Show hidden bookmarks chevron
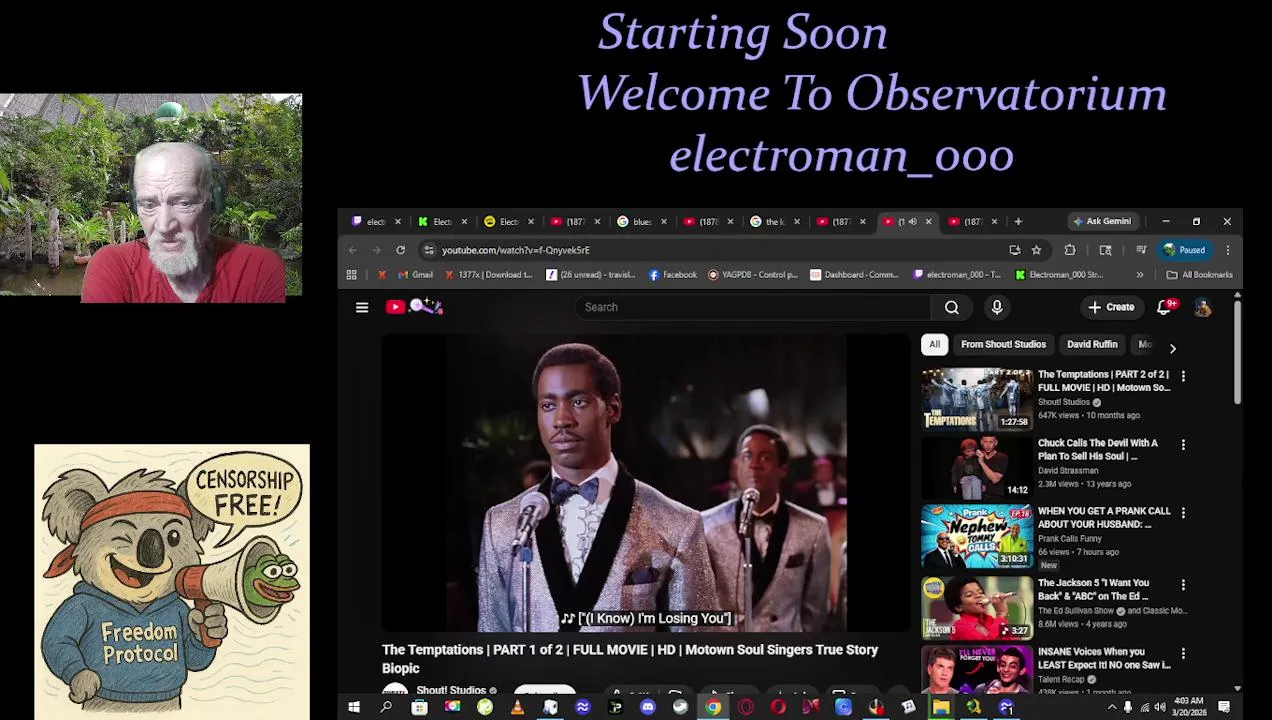Image resolution: width=1272 pixels, height=720 pixels. [x=1139, y=275]
